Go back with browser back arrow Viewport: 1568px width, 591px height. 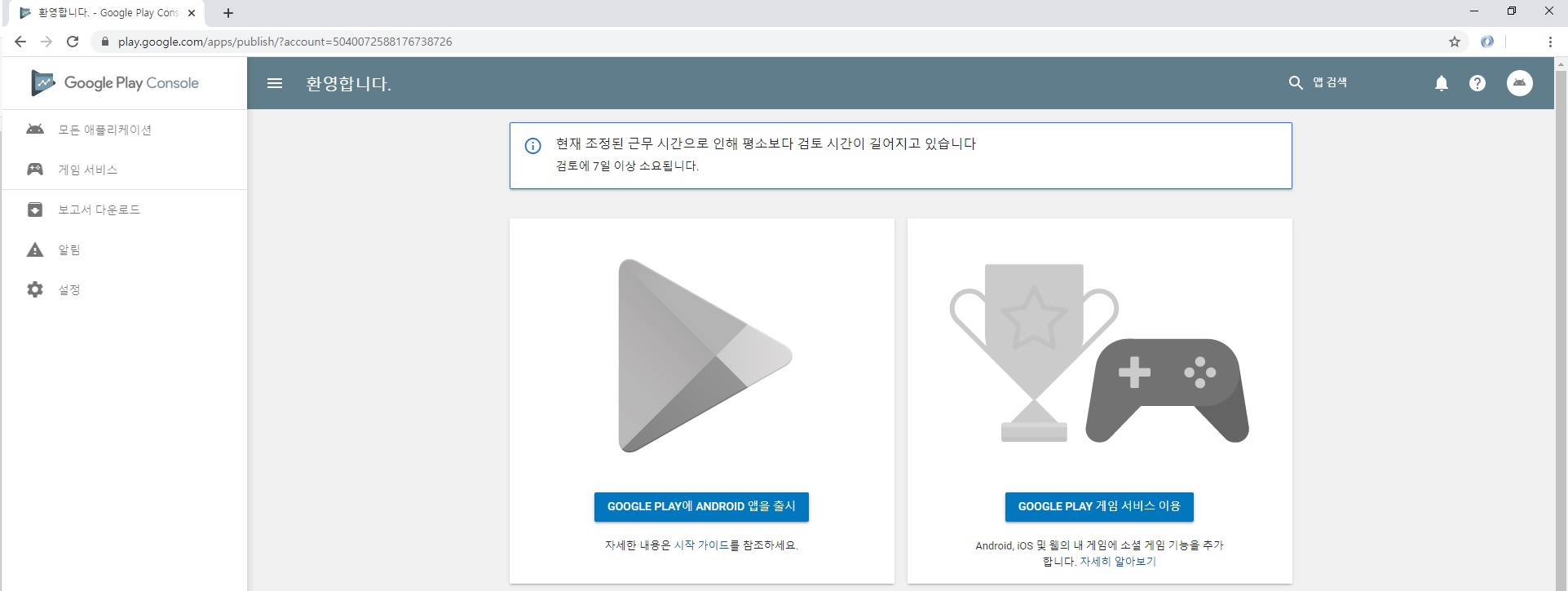point(20,42)
